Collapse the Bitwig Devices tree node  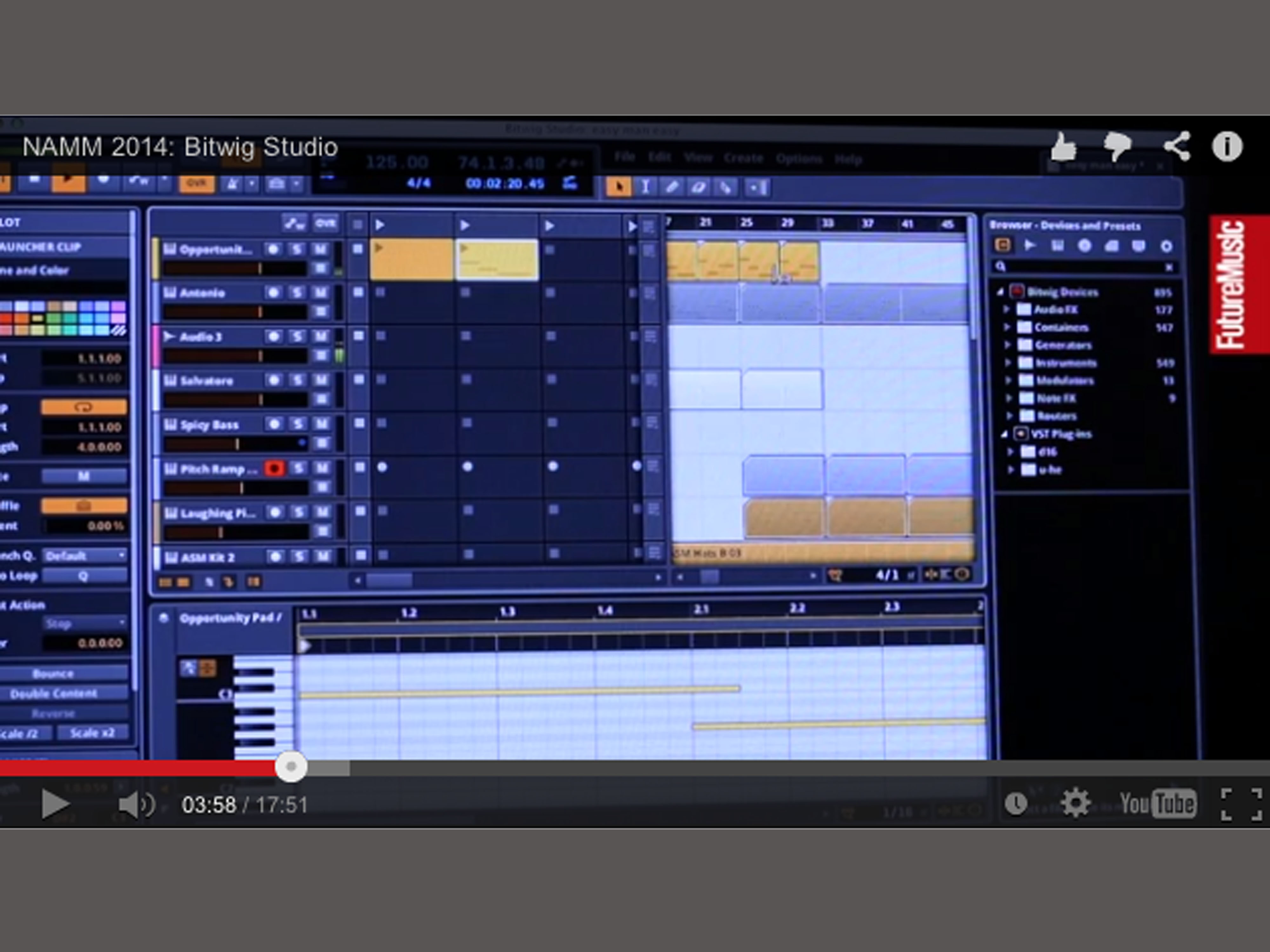coord(1000,292)
